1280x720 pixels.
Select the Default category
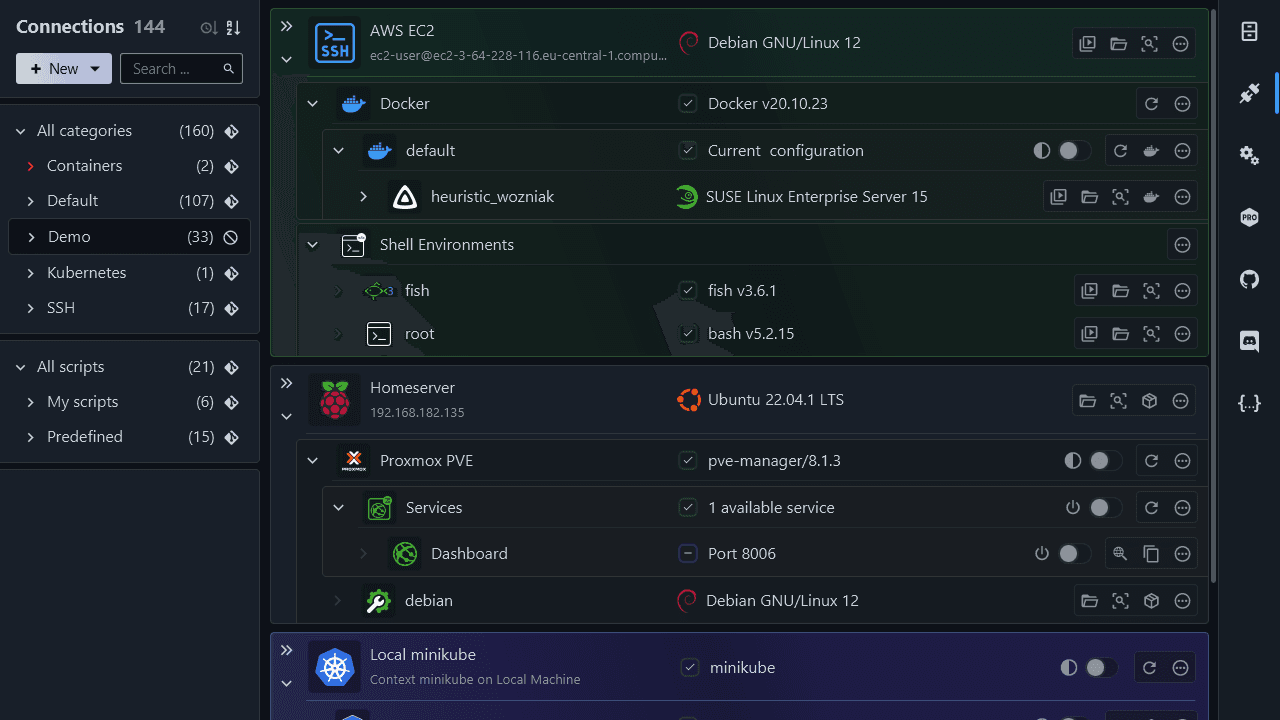(129, 201)
